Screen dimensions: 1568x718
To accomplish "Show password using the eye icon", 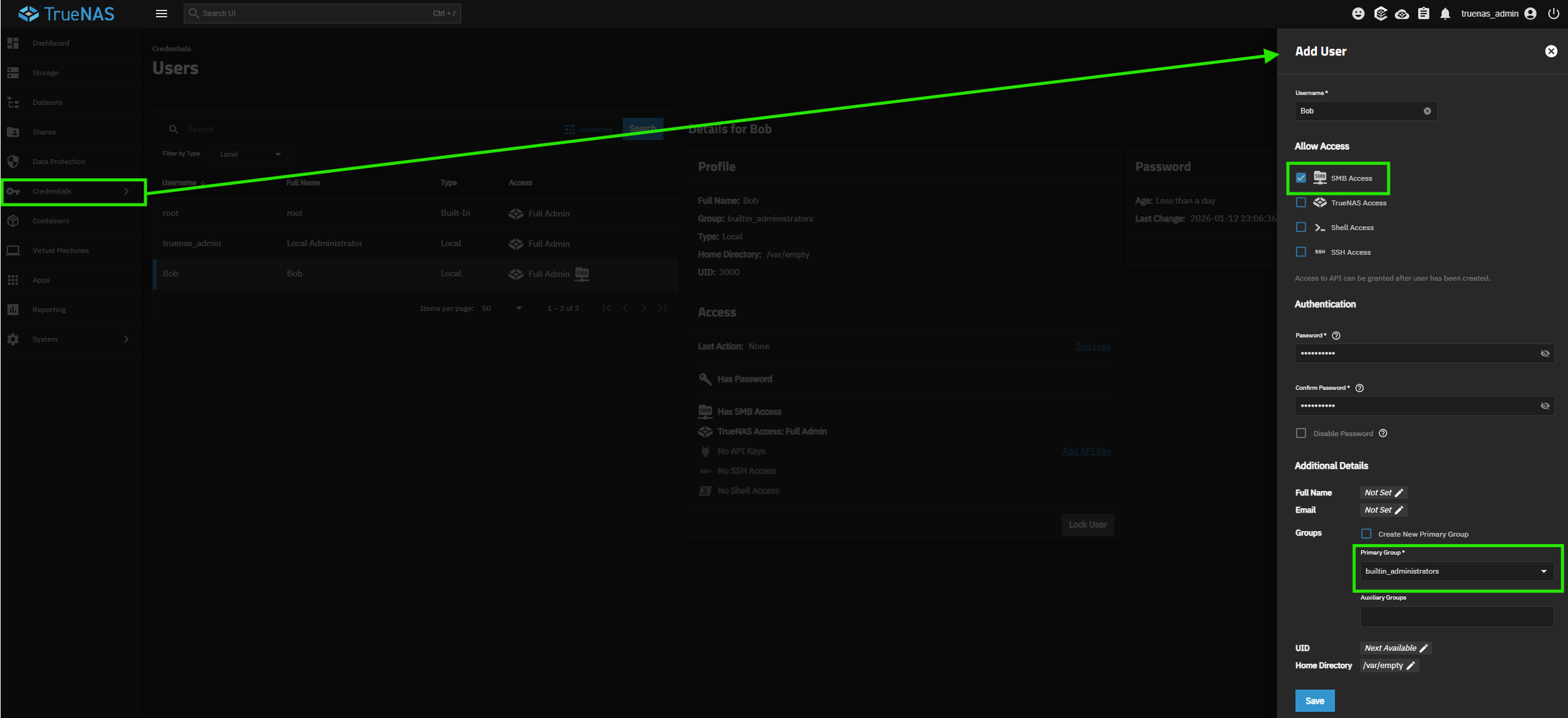I will pyautogui.click(x=1545, y=353).
